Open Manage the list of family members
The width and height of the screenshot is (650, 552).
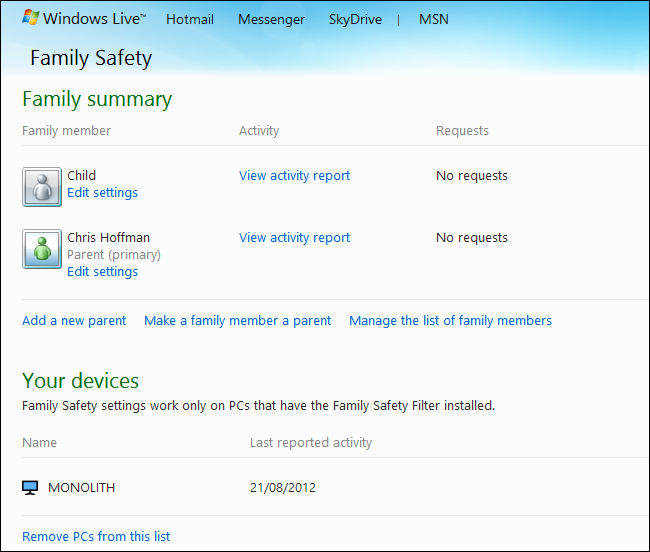[x=450, y=320]
